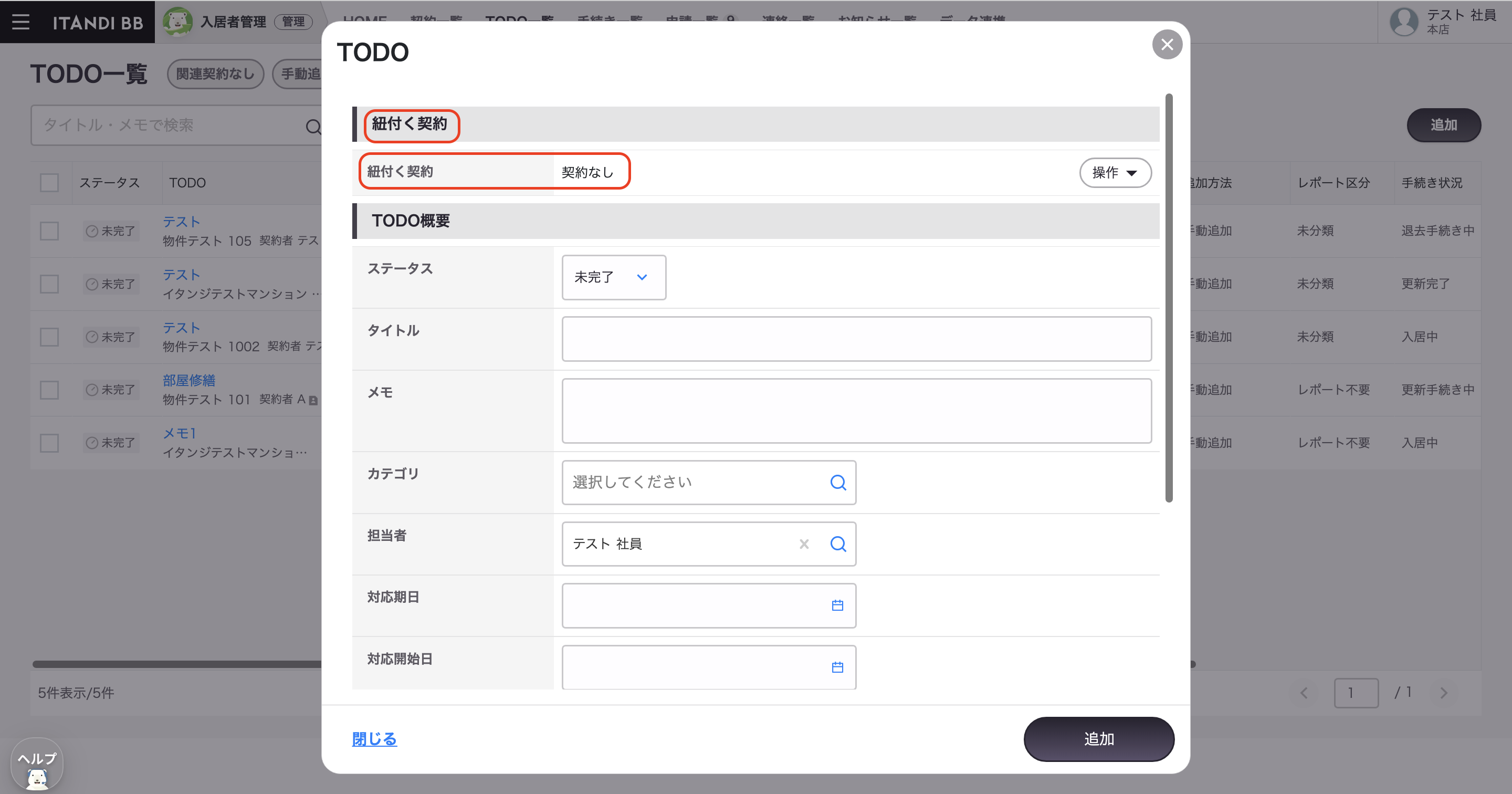Click the 追加 button at the dialog bottom

point(1099,739)
